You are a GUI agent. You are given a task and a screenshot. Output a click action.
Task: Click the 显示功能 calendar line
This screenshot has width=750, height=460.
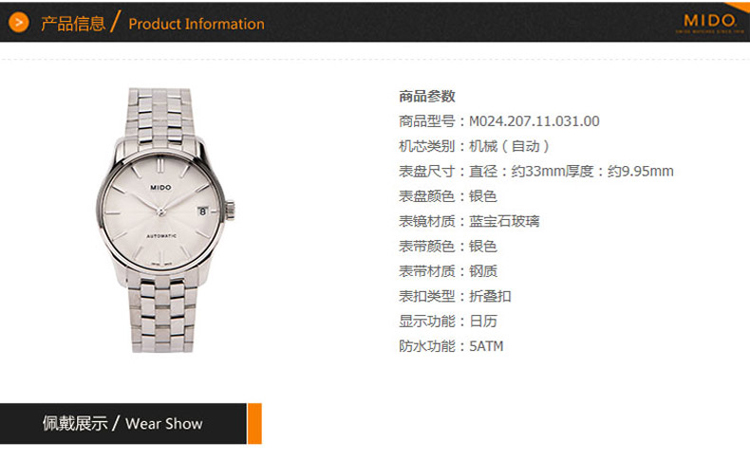pos(448,321)
